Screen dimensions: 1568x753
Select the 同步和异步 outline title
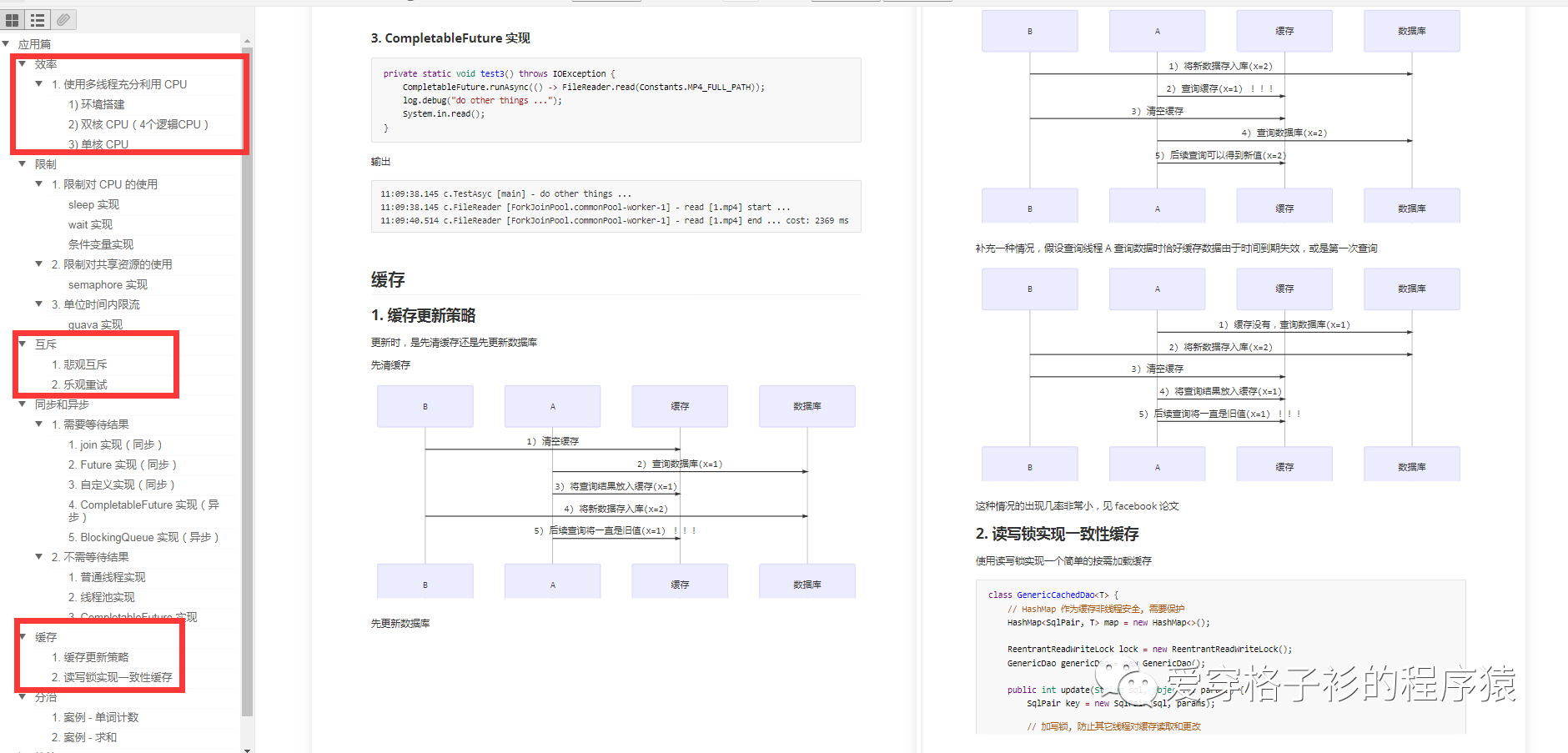point(62,404)
